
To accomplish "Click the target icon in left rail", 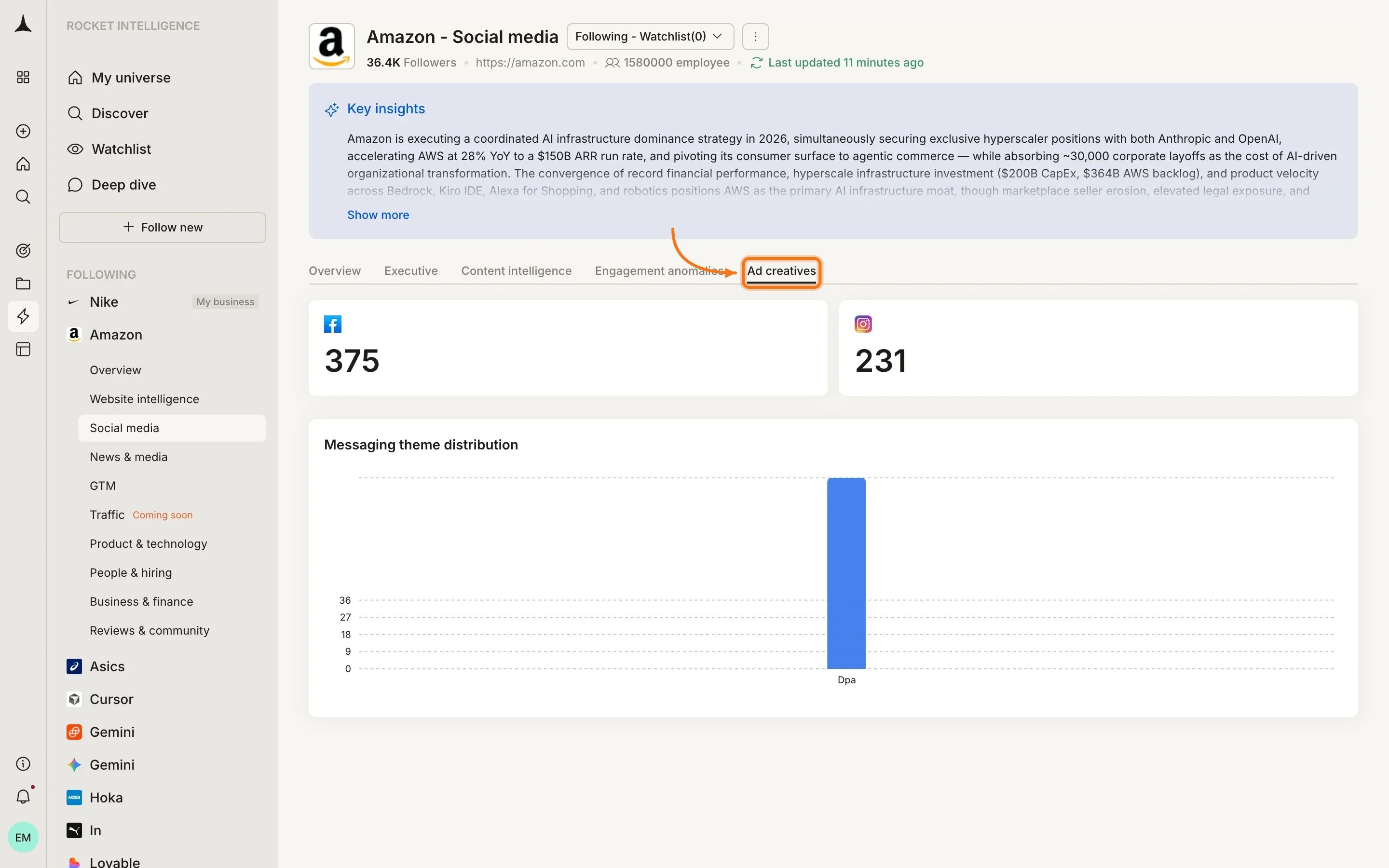I will click(23, 250).
